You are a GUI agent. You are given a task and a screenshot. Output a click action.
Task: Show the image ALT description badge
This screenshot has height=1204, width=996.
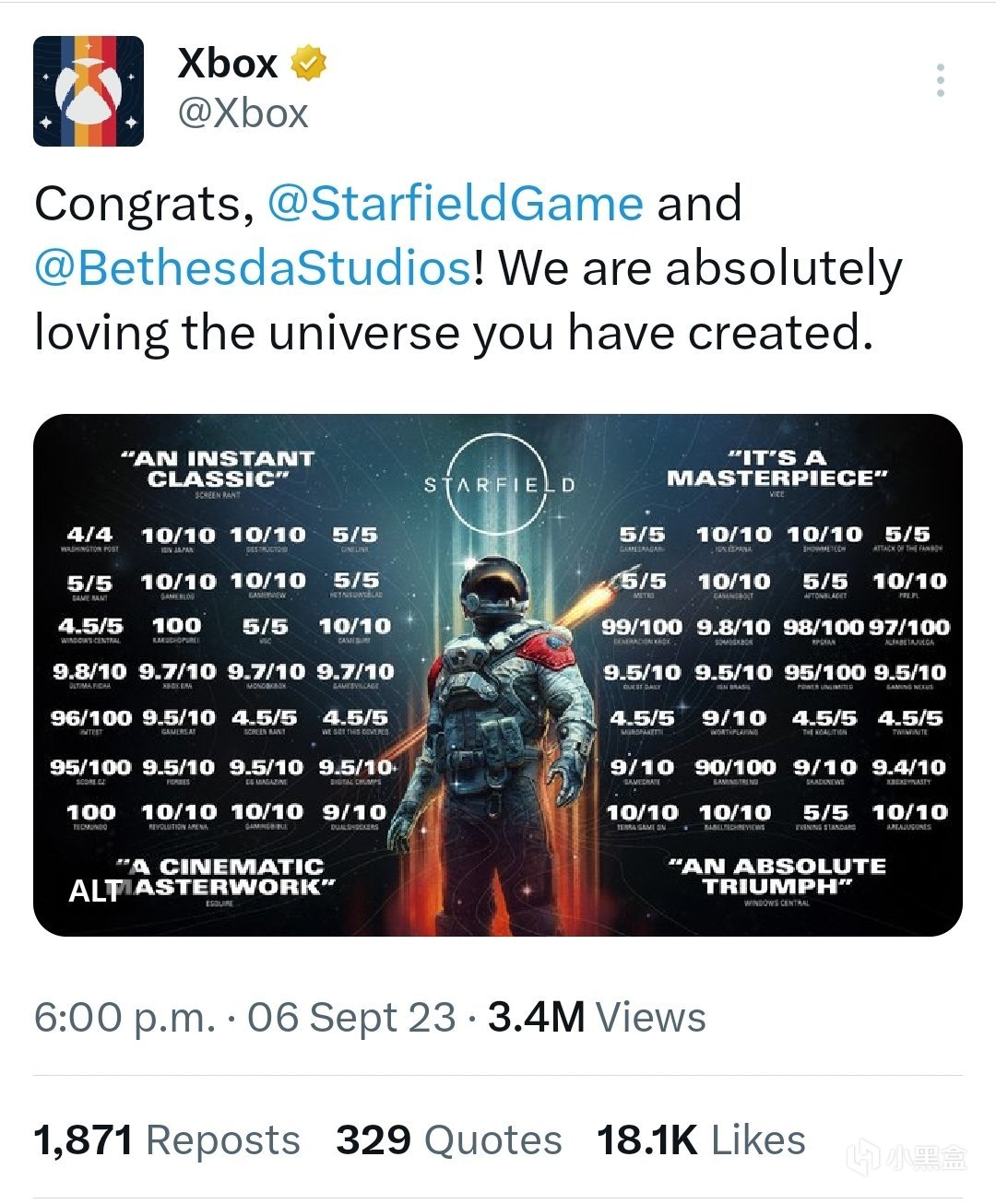(94, 891)
